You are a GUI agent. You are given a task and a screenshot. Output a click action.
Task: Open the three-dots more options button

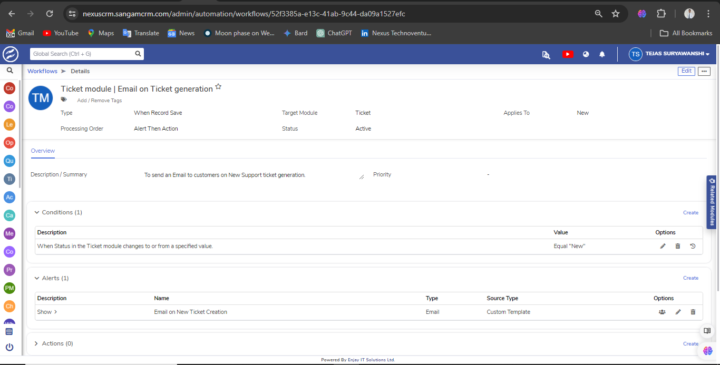tap(704, 71)
